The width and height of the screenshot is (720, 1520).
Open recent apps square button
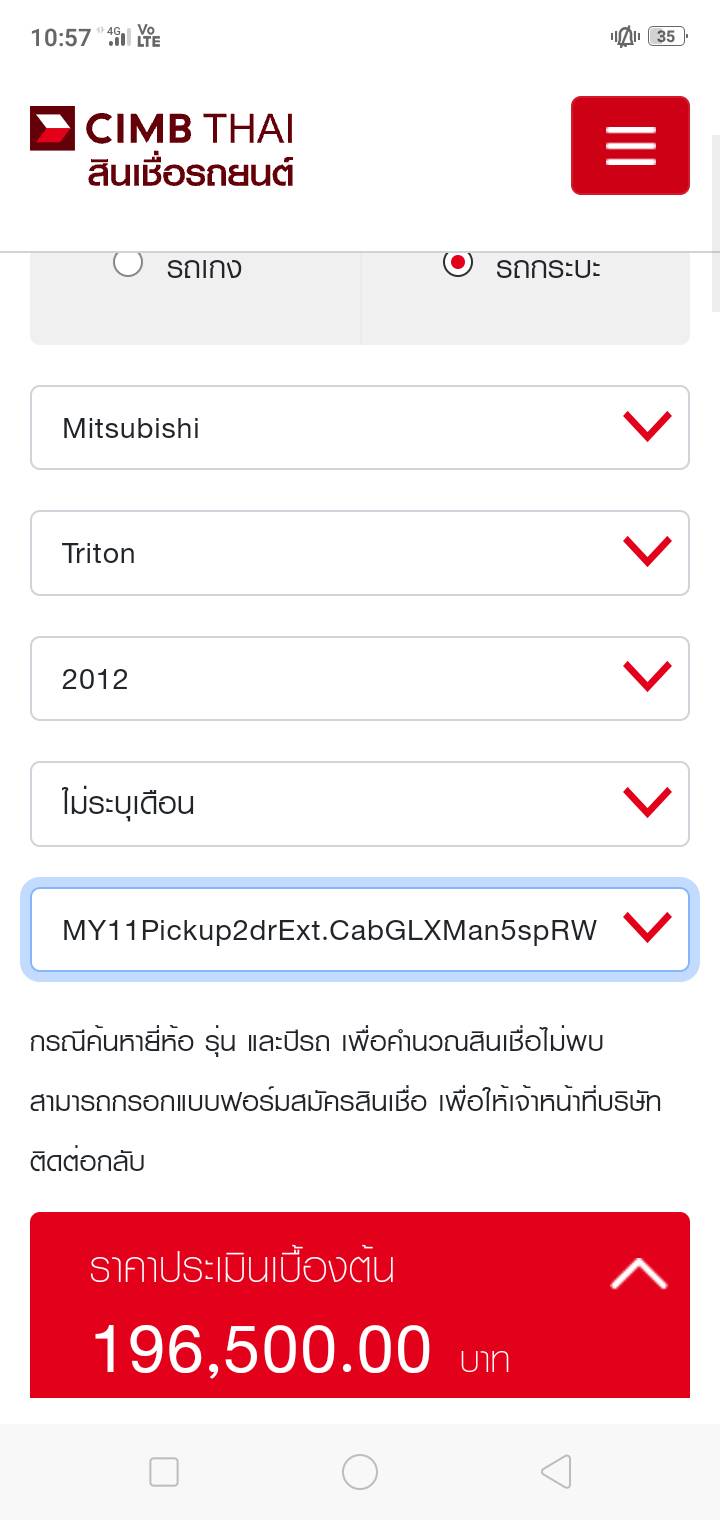click(x=164, y=1472)
